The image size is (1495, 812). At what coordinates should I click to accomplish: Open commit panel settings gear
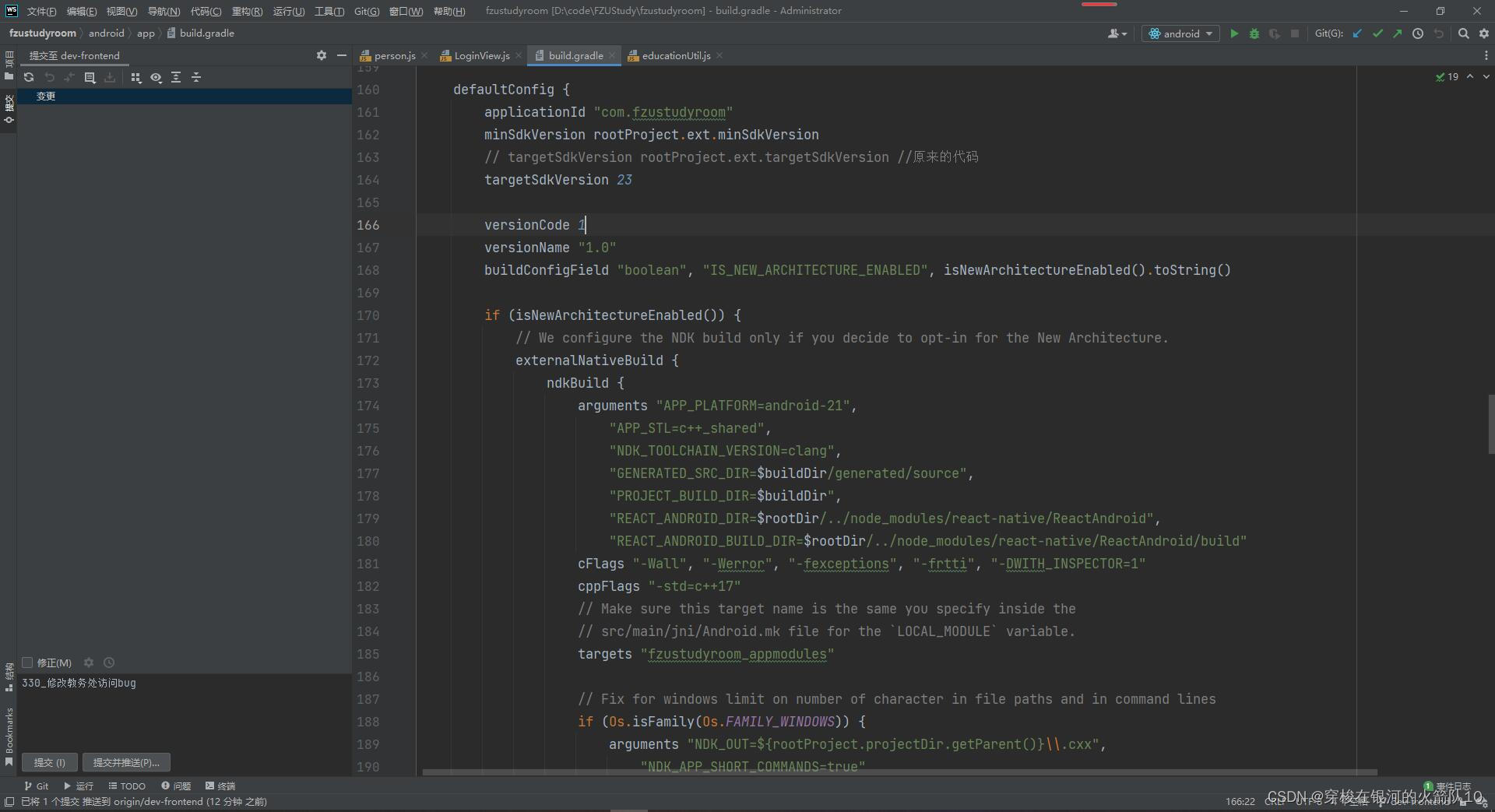click(x=322, y=55)
